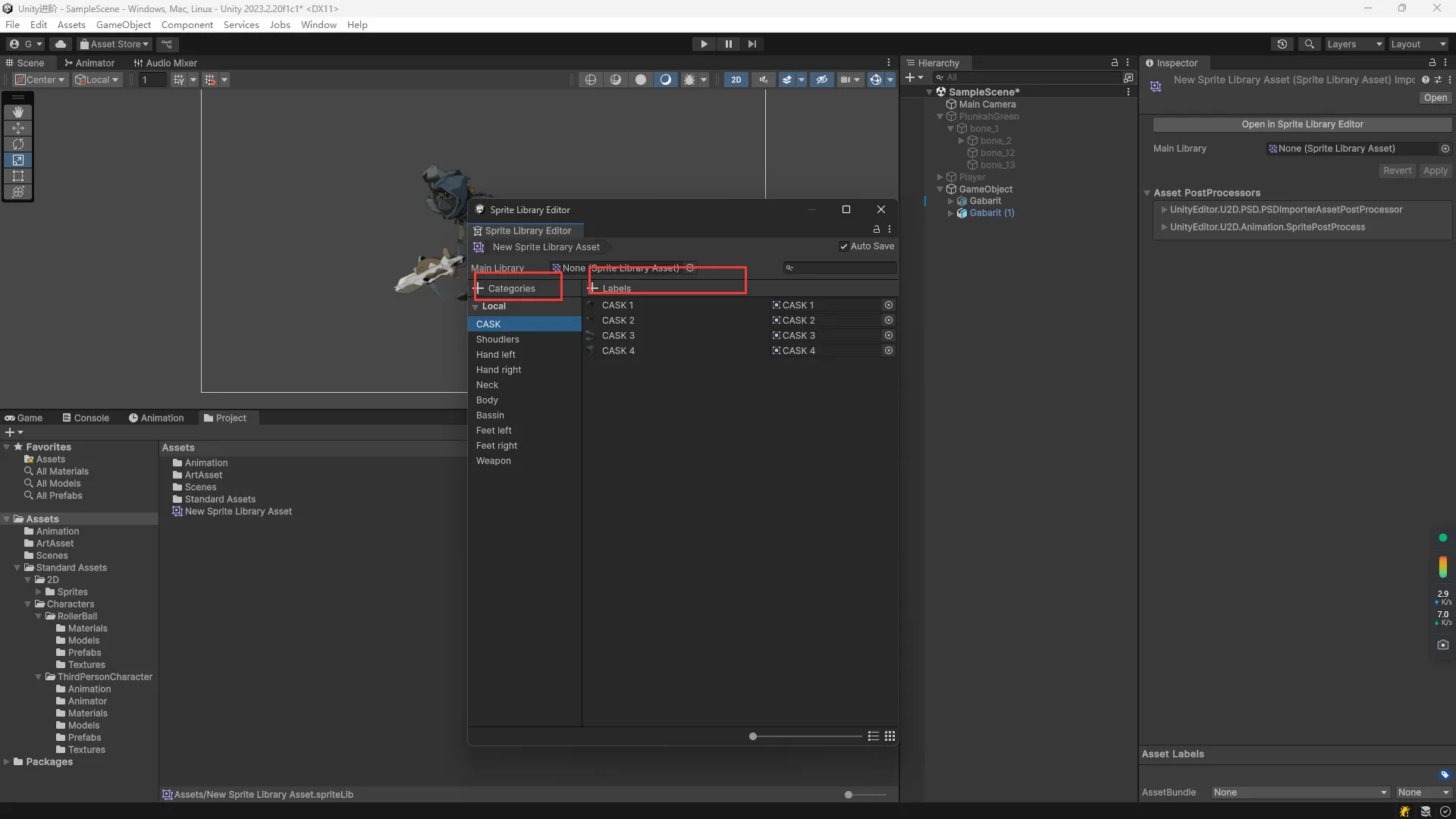The image size is (1456, 819).
Task: Open the GameObject menu
Action: 123,24
